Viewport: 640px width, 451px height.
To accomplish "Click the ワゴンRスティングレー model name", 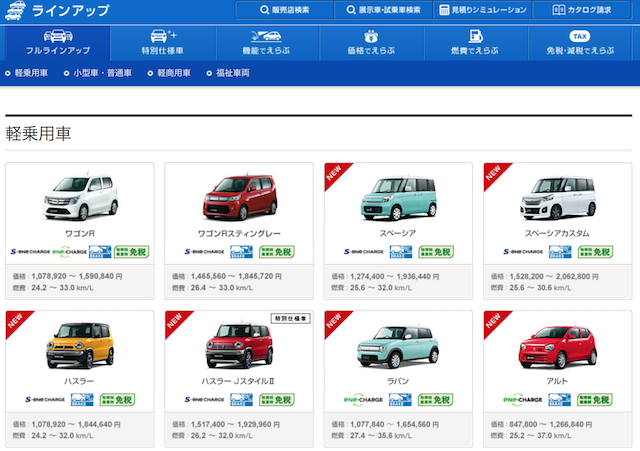I will [239, 233].
